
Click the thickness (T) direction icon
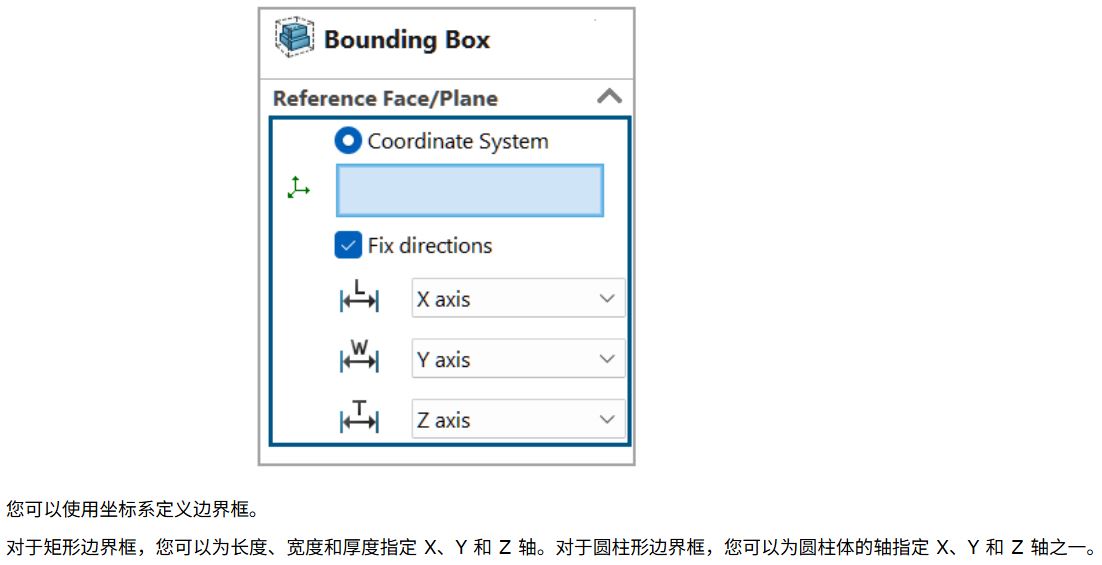(359, 420)
